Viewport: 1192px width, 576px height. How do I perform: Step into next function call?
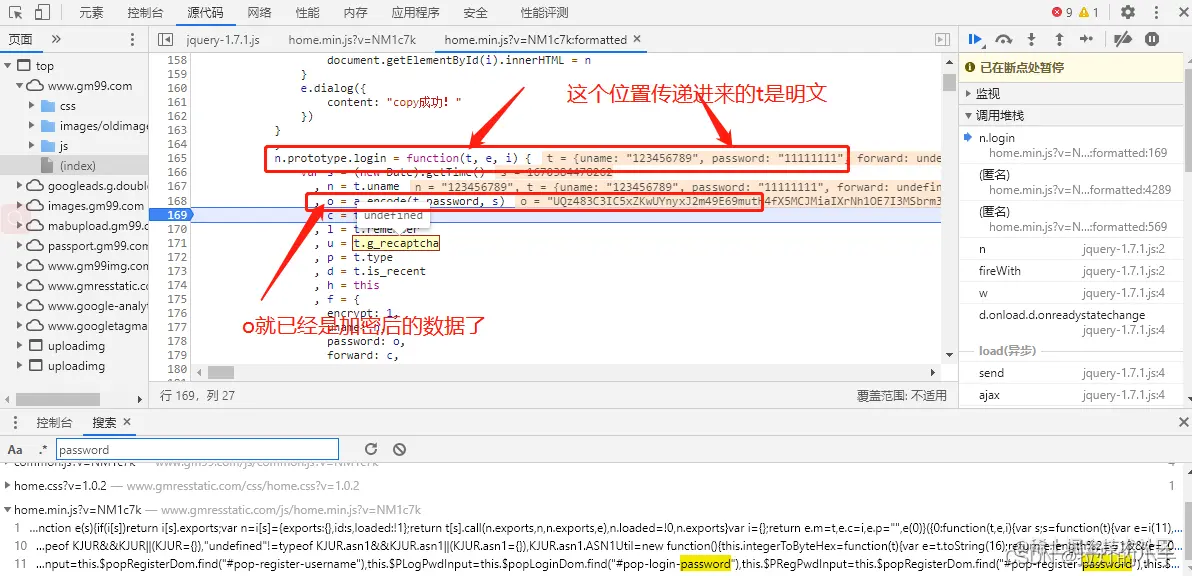point(1032,40)
